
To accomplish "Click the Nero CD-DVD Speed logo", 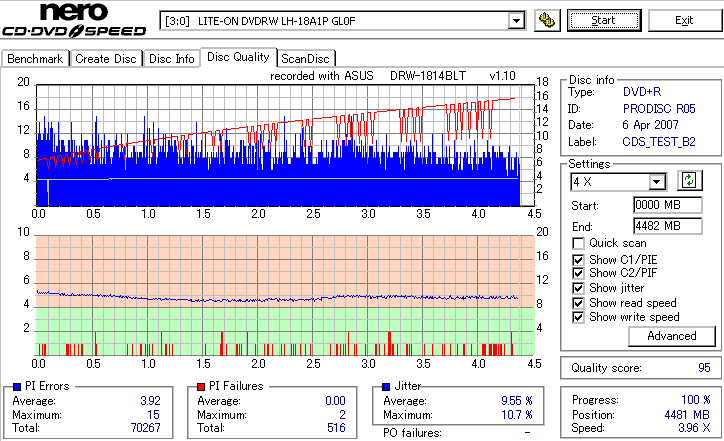I will 74,20.
